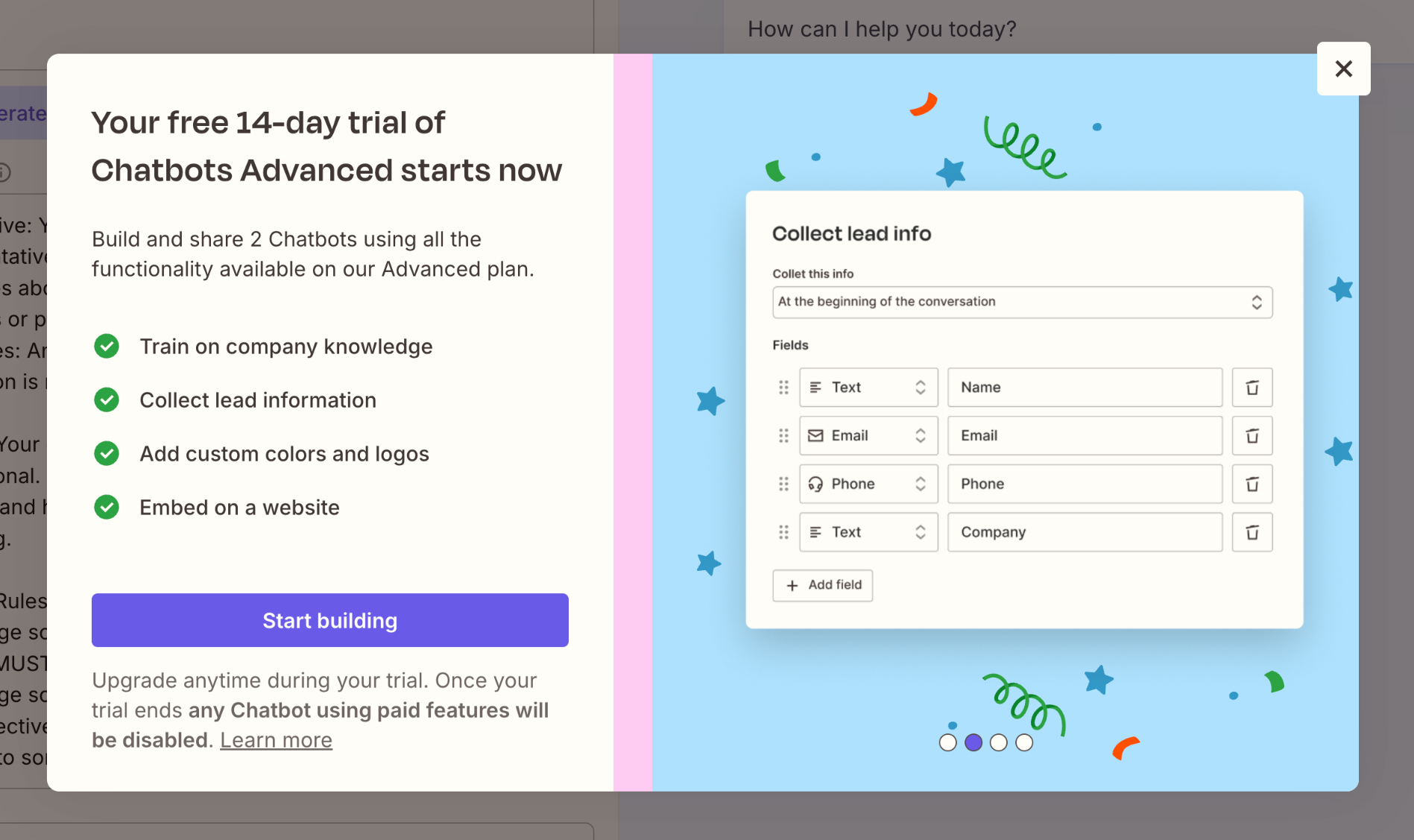Click the text-lines icon in the Name field type

tap(817, 387)
